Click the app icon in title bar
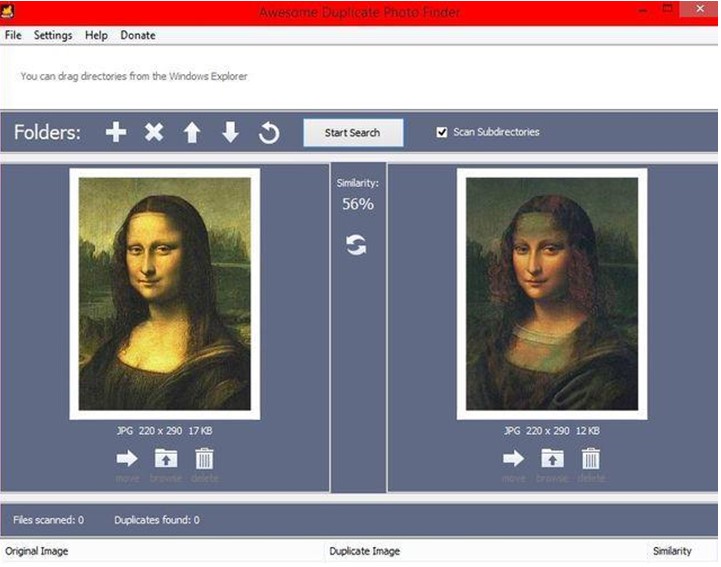The width and height of the screenshot is (721, 567). pos(7,11)
